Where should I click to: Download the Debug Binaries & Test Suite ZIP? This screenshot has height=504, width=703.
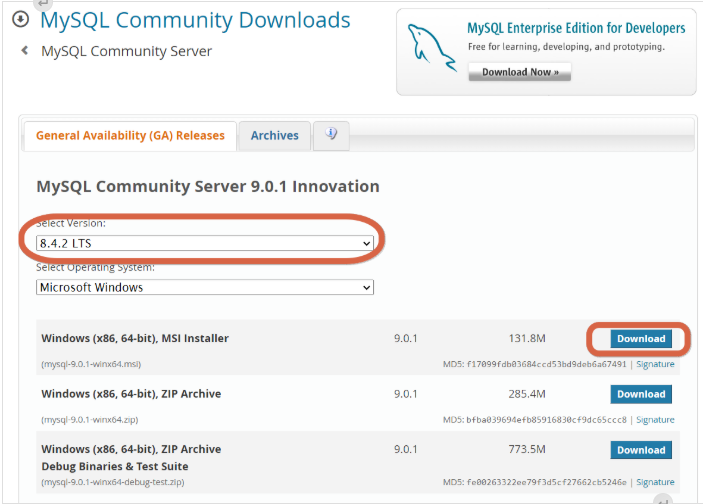click(640, 450)
